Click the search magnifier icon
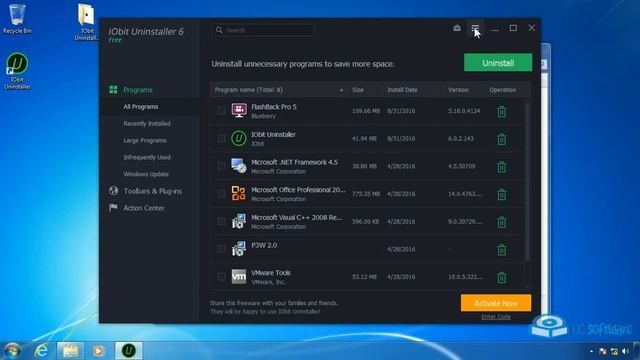 coord(219,30)
